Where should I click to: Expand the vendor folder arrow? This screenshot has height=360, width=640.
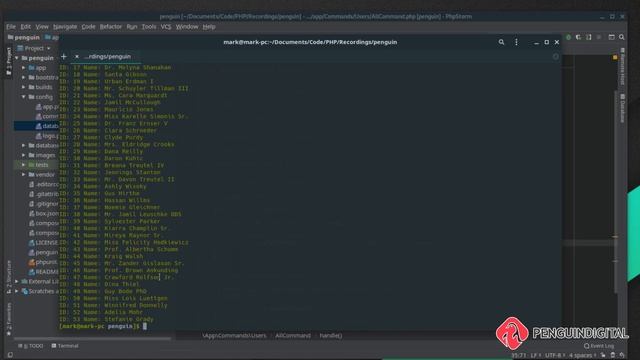click(x=24, y=174)
